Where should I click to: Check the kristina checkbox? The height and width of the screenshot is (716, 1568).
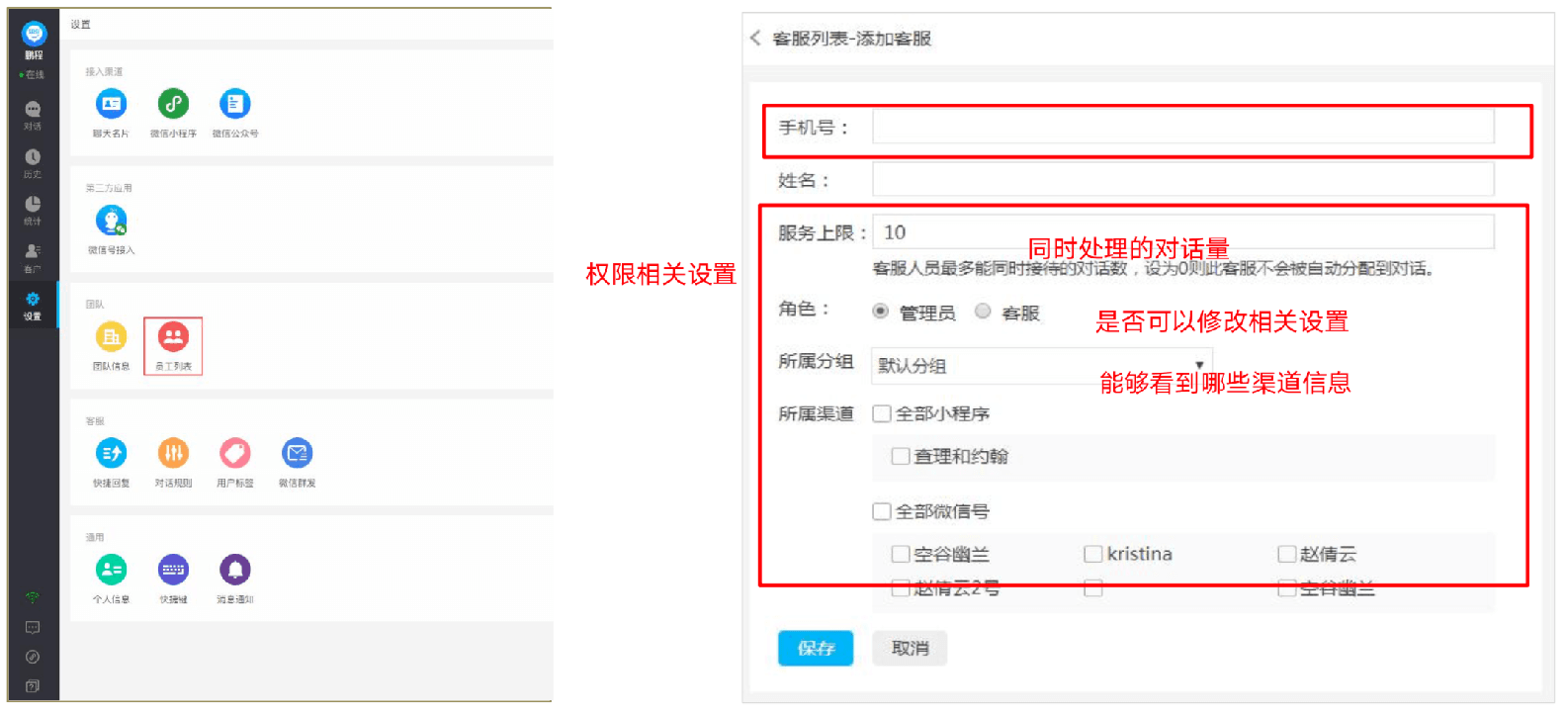[x=1093, y=554]
